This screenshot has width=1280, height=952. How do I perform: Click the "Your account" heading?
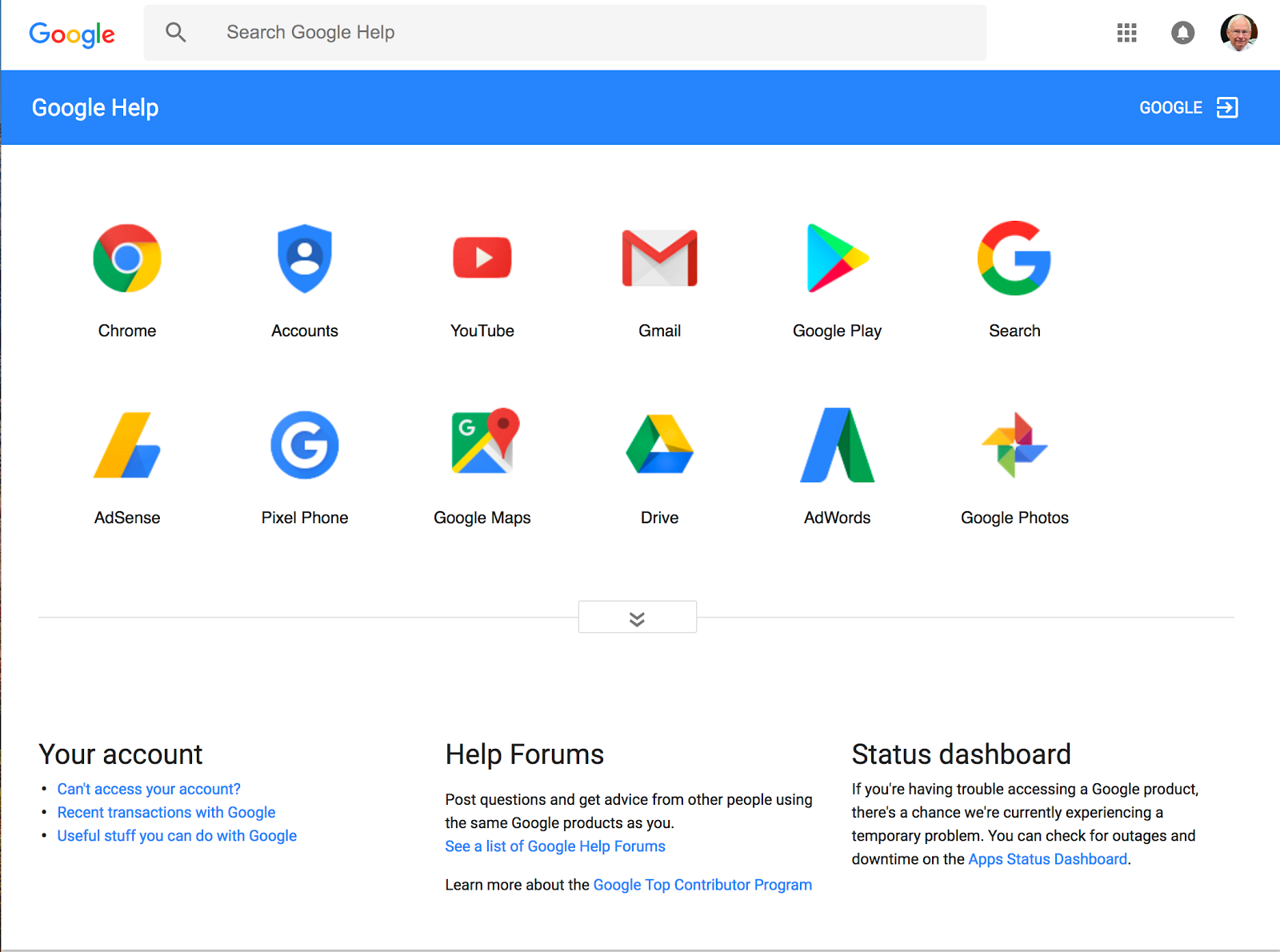tap(121, 754)
